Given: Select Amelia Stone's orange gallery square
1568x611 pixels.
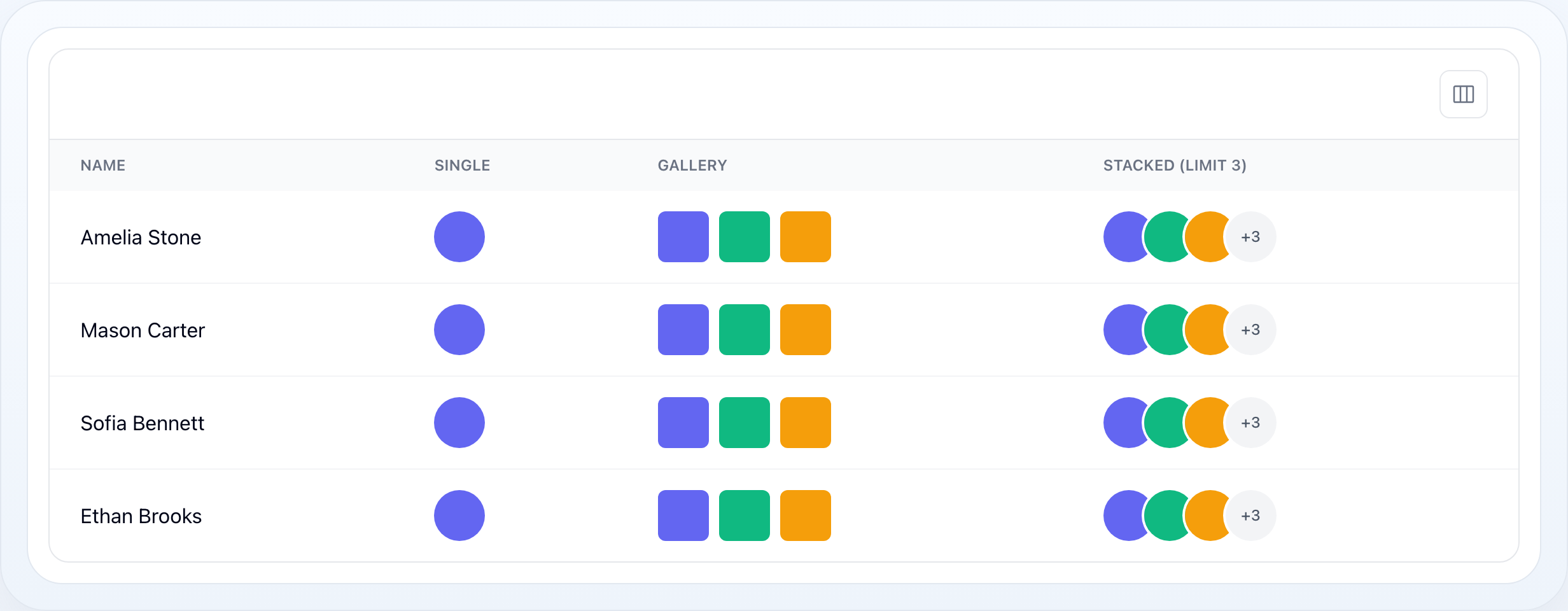Looking at the screenshot, I should pyautogui.click(x=806, y=237).
